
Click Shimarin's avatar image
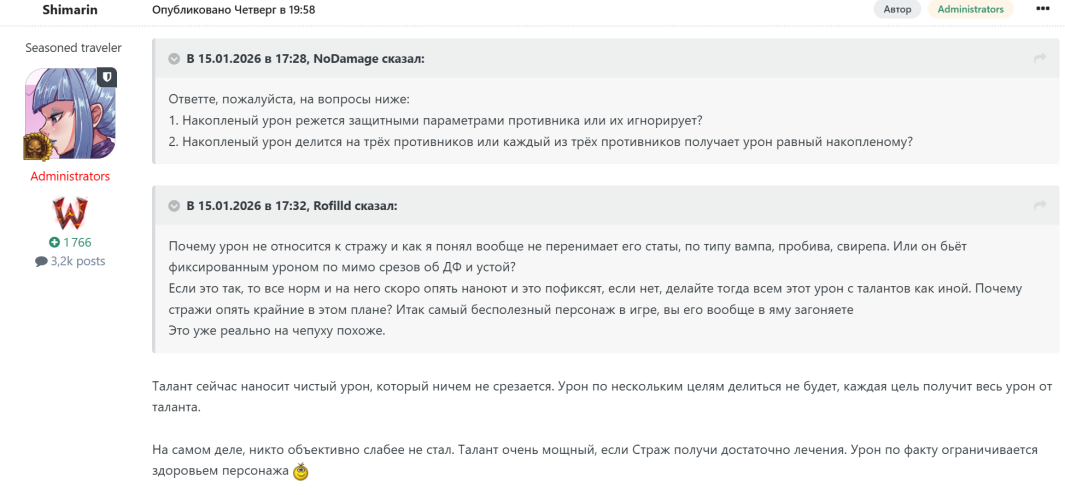tap(70, 113)
